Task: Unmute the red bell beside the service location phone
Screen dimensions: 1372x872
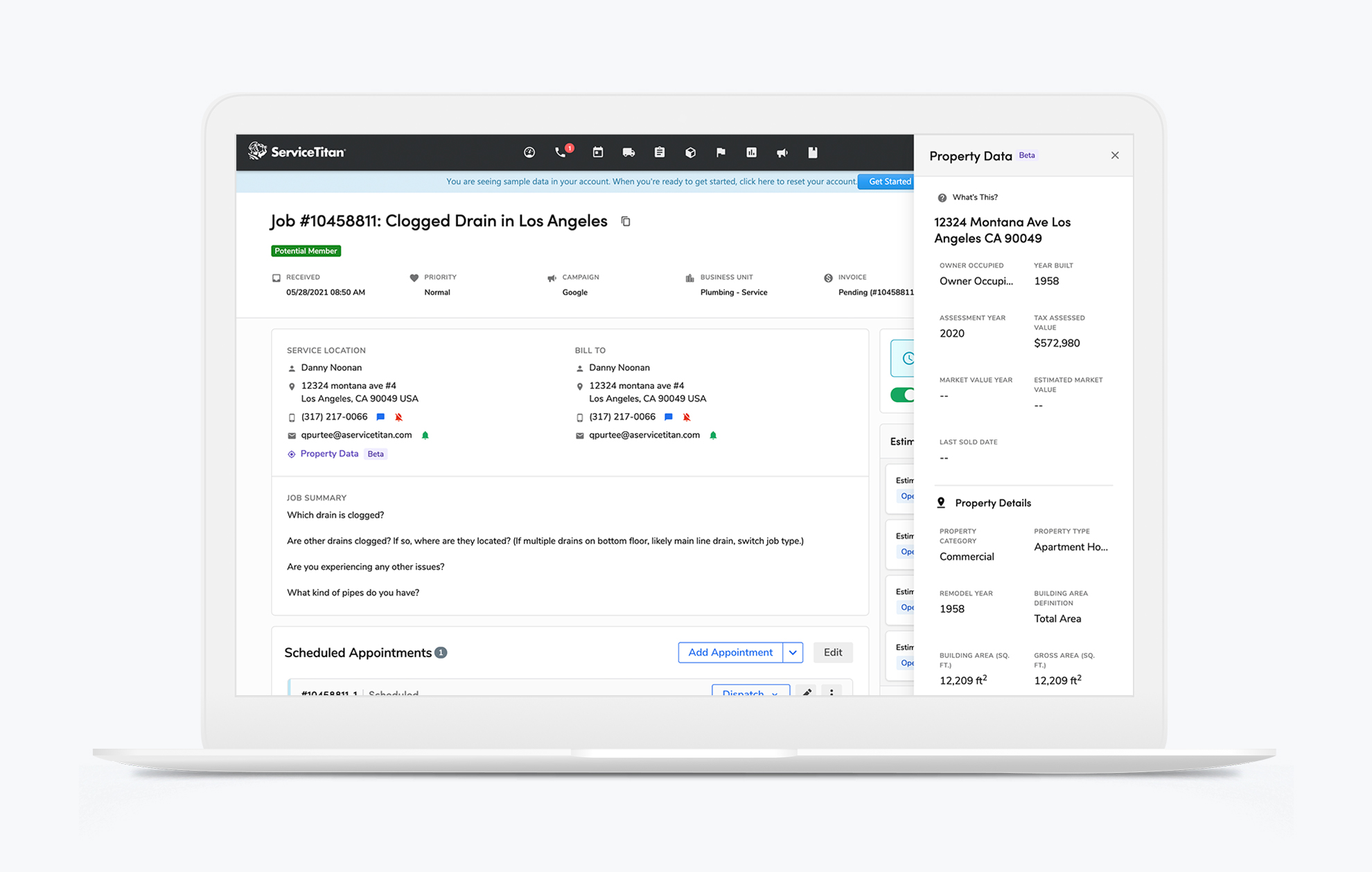Action: (x=398, y=417)
